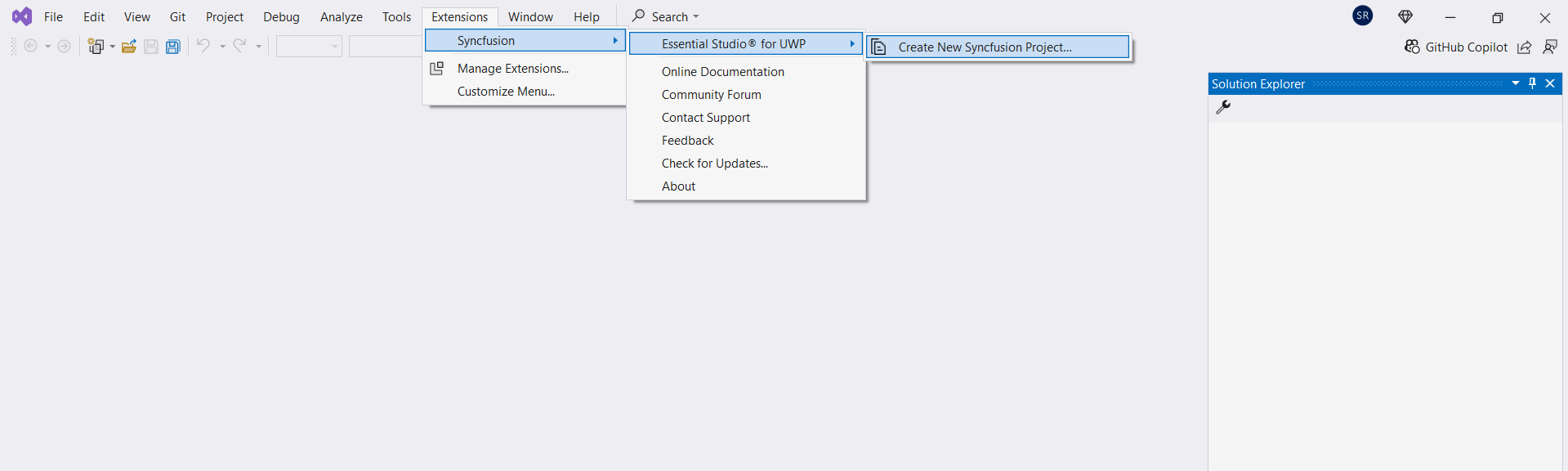Expand the back navigation history dropdown
Screen dimensions: 1568x471
47,47
